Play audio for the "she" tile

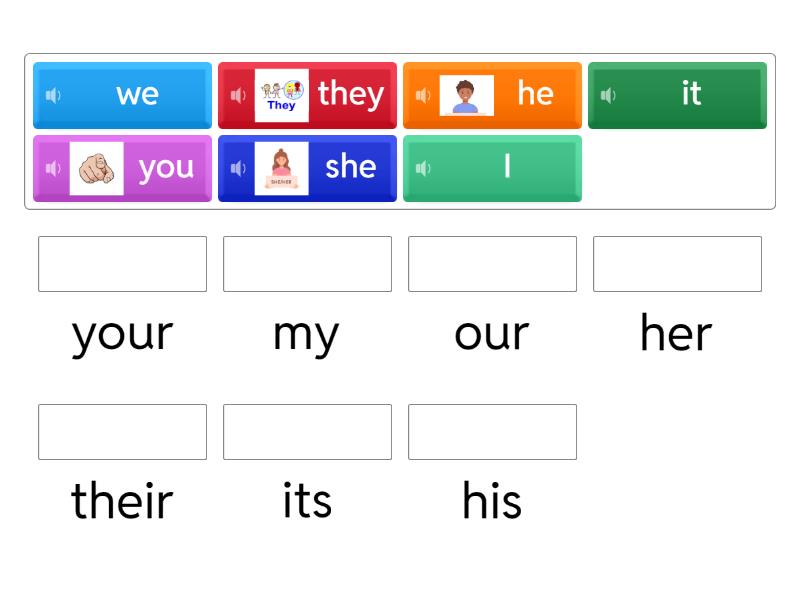[x=237, y=168]
